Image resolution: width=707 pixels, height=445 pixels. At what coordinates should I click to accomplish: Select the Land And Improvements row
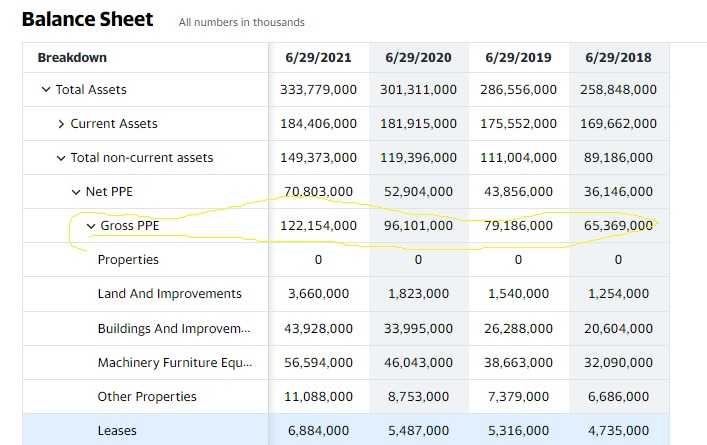pyautogui.click(x=170, y=294)
